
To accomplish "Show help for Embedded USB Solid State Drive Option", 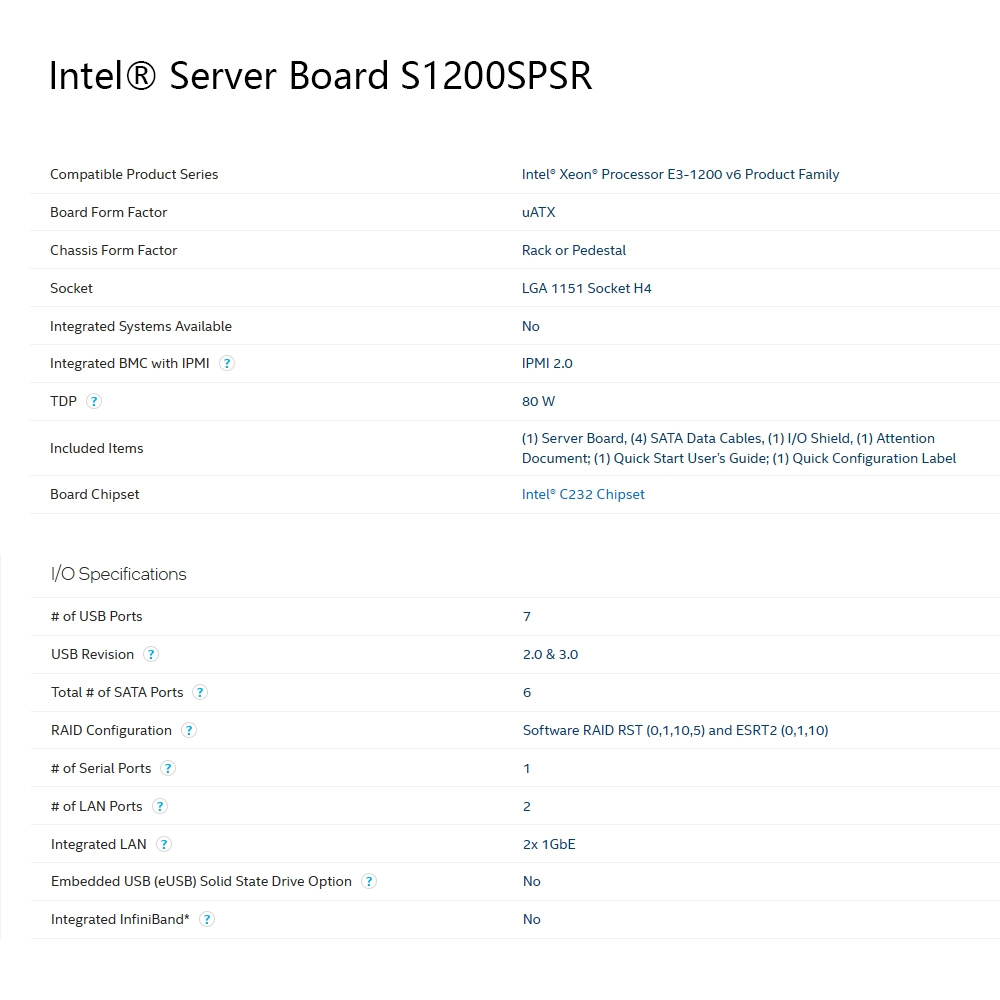I will click(x=369, y=881).
